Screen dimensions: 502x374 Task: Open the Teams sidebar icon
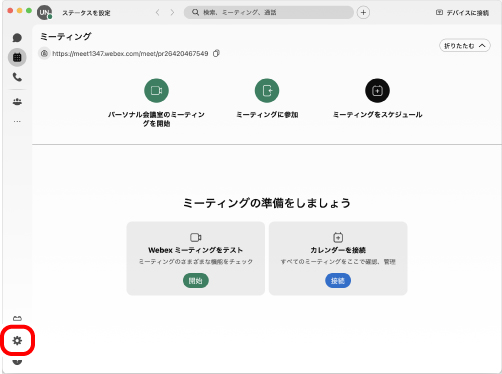click(x=17, y=102)
